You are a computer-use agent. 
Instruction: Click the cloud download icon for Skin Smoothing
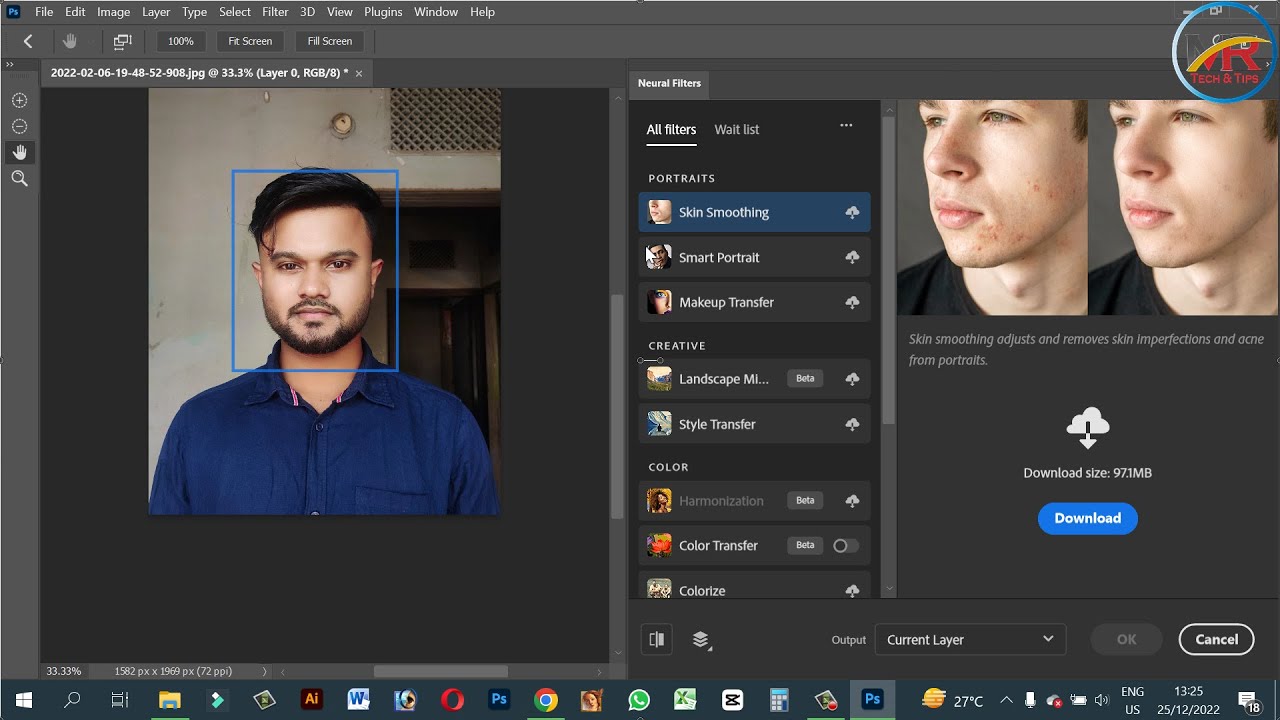point(852,212)
